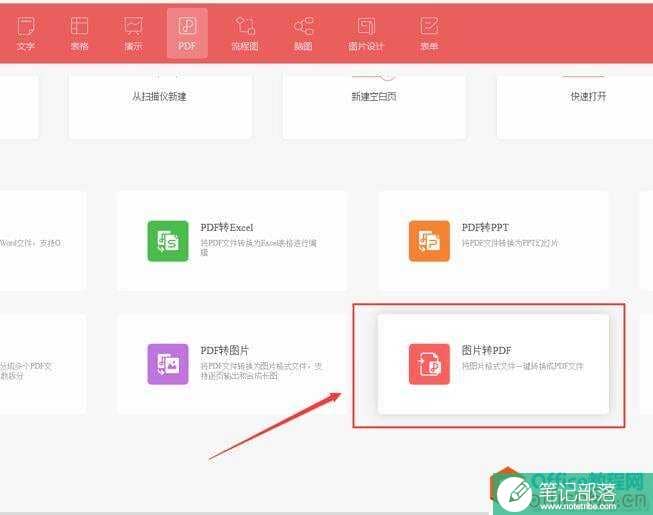Open the 表单 form tab
The width and height of the screenshot is (653, 515).
pos(429,34)
